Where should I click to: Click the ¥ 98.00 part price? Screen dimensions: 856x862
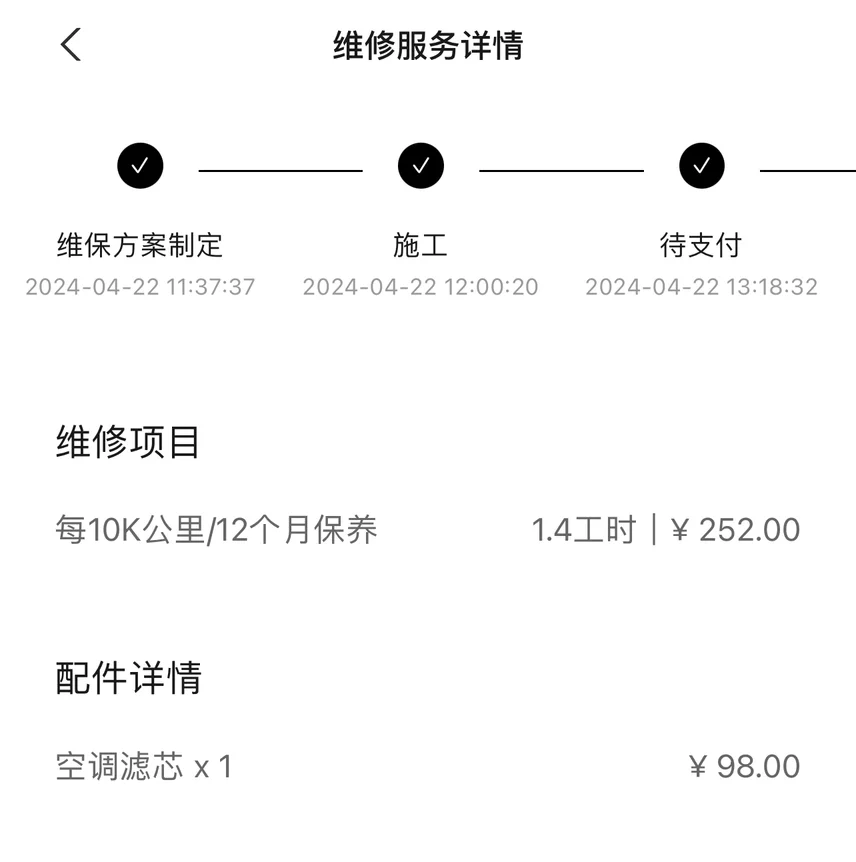pyautogui.click(x=744, y=766)
